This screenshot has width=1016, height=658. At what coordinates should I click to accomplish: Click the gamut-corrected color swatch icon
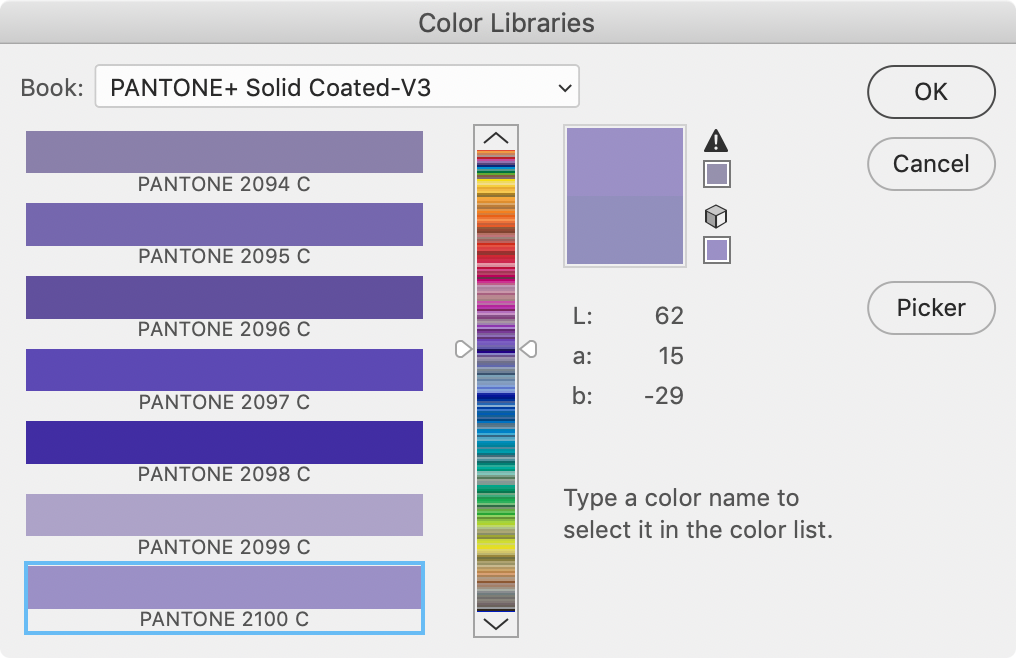click(716, 173)
